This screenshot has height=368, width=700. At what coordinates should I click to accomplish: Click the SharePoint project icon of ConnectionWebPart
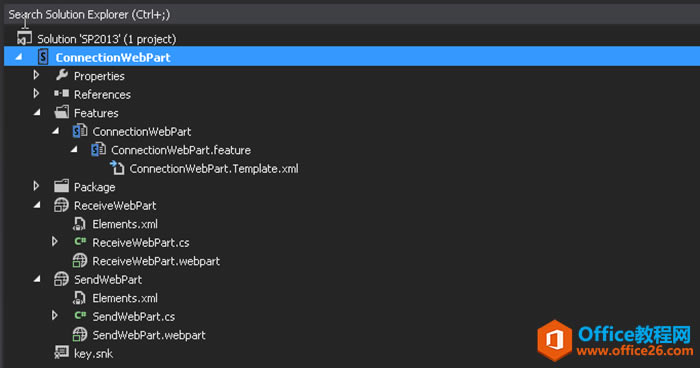(x=43, y=57)
